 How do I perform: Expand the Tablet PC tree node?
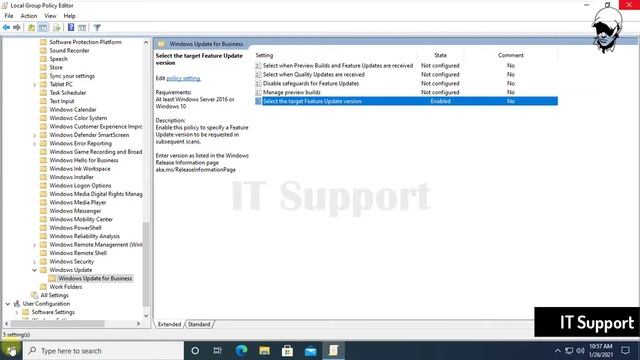[x=34, y=84]
